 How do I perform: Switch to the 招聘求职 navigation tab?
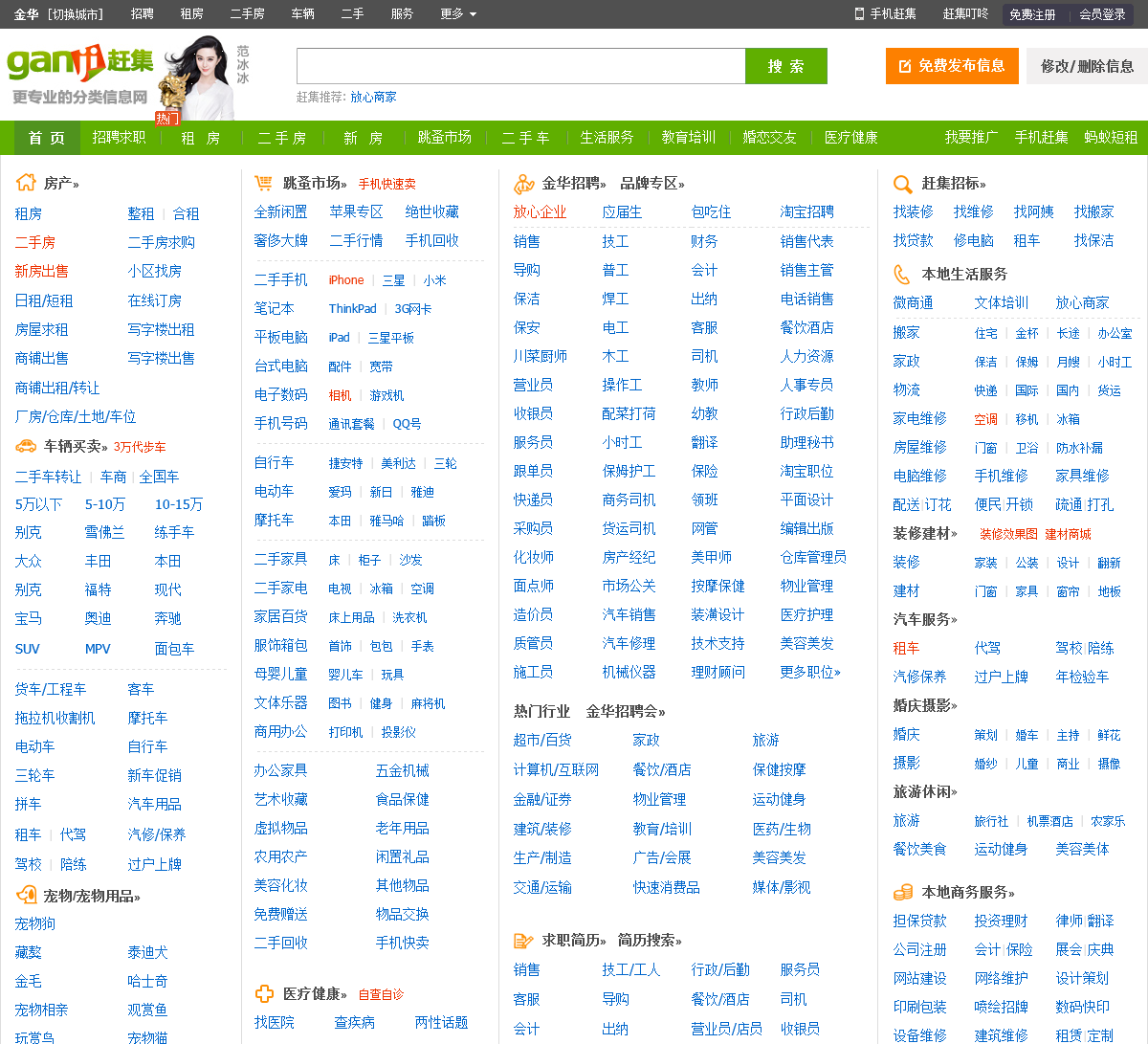click(x=119, y=138)
